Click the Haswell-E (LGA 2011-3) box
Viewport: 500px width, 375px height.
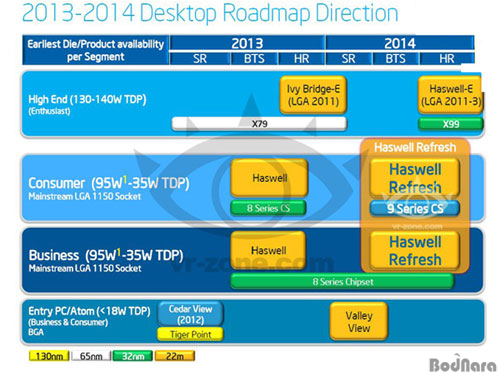(x=450, y=95)
